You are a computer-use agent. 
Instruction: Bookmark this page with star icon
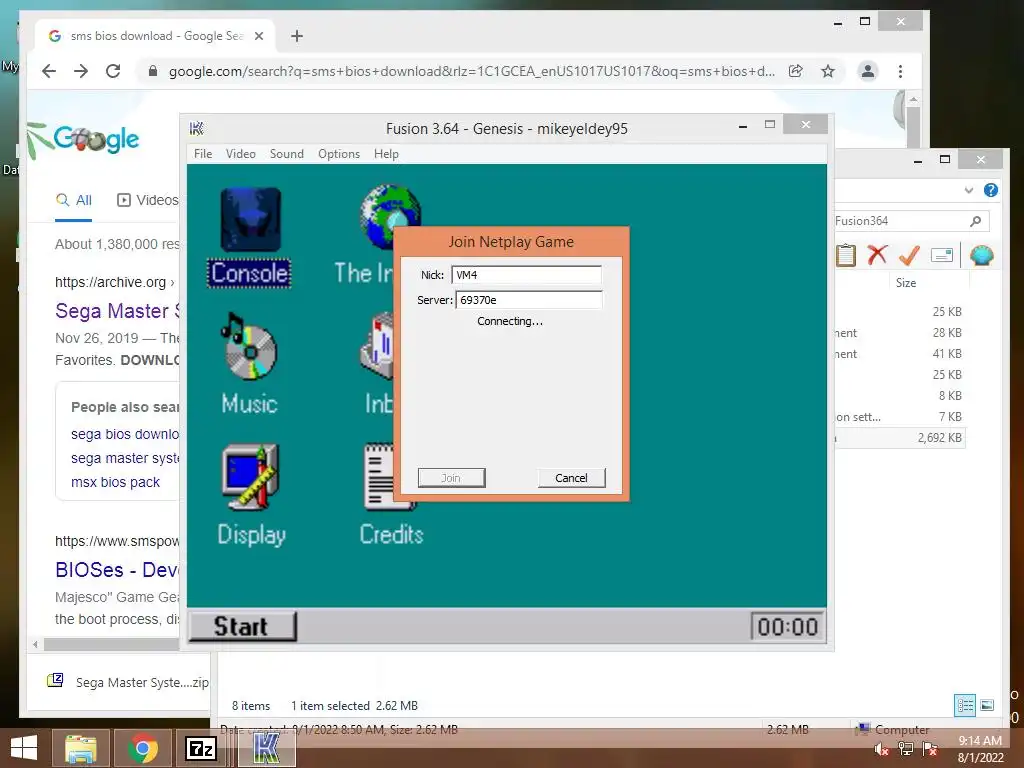tap(828, 71)
